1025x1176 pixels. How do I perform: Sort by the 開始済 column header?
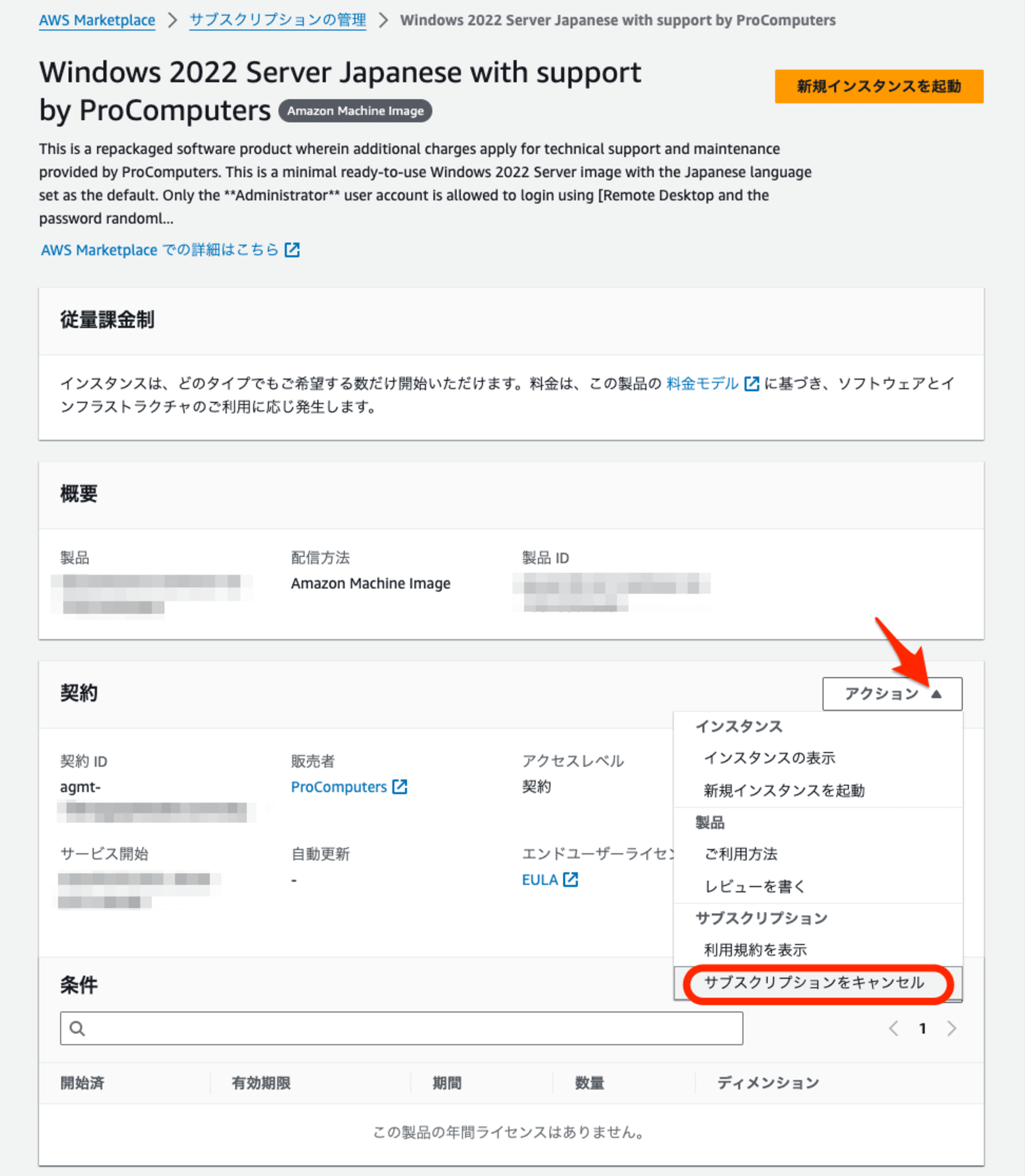[x=82, y=1083]
